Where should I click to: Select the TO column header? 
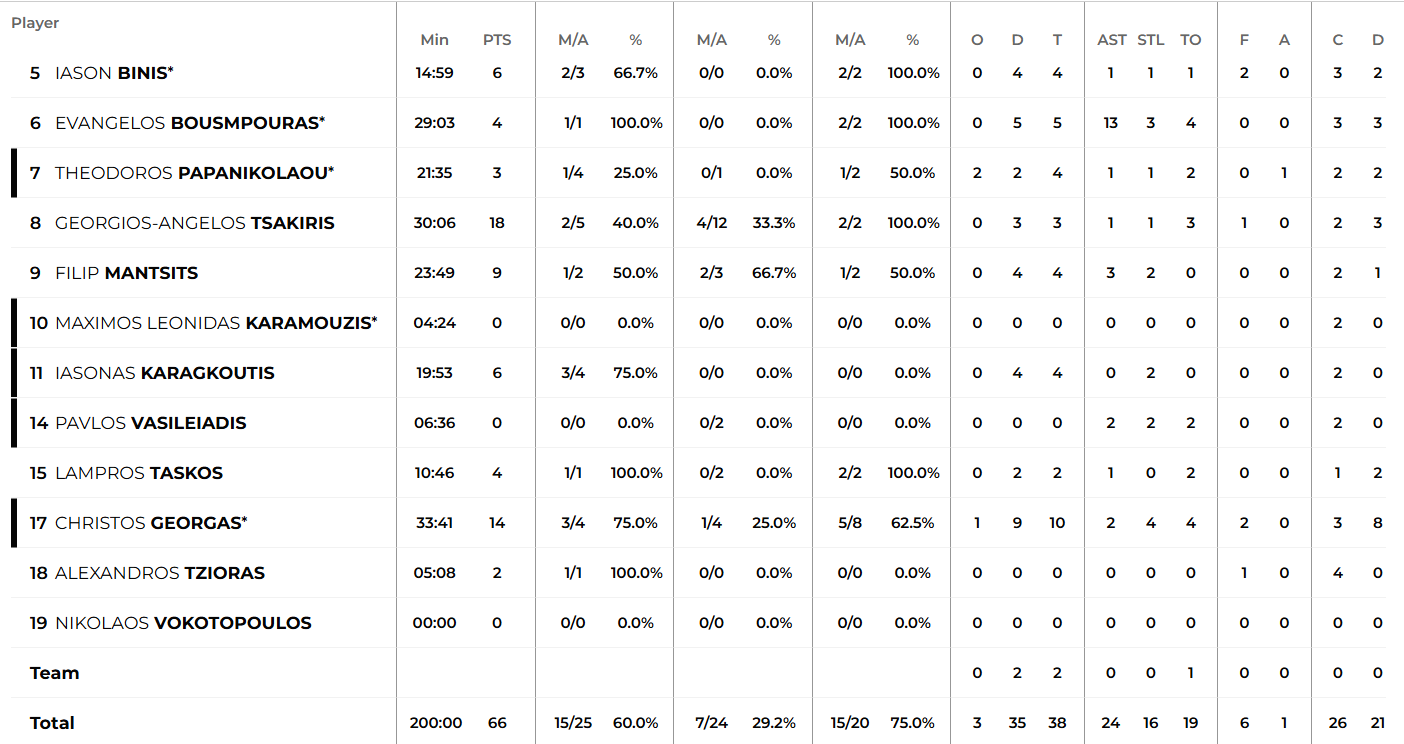click(x=1191, y=40)
